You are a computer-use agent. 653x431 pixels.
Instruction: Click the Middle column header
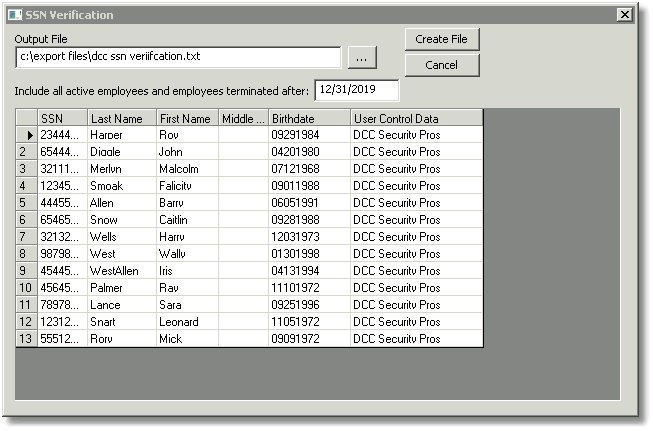tap(244, 118)
